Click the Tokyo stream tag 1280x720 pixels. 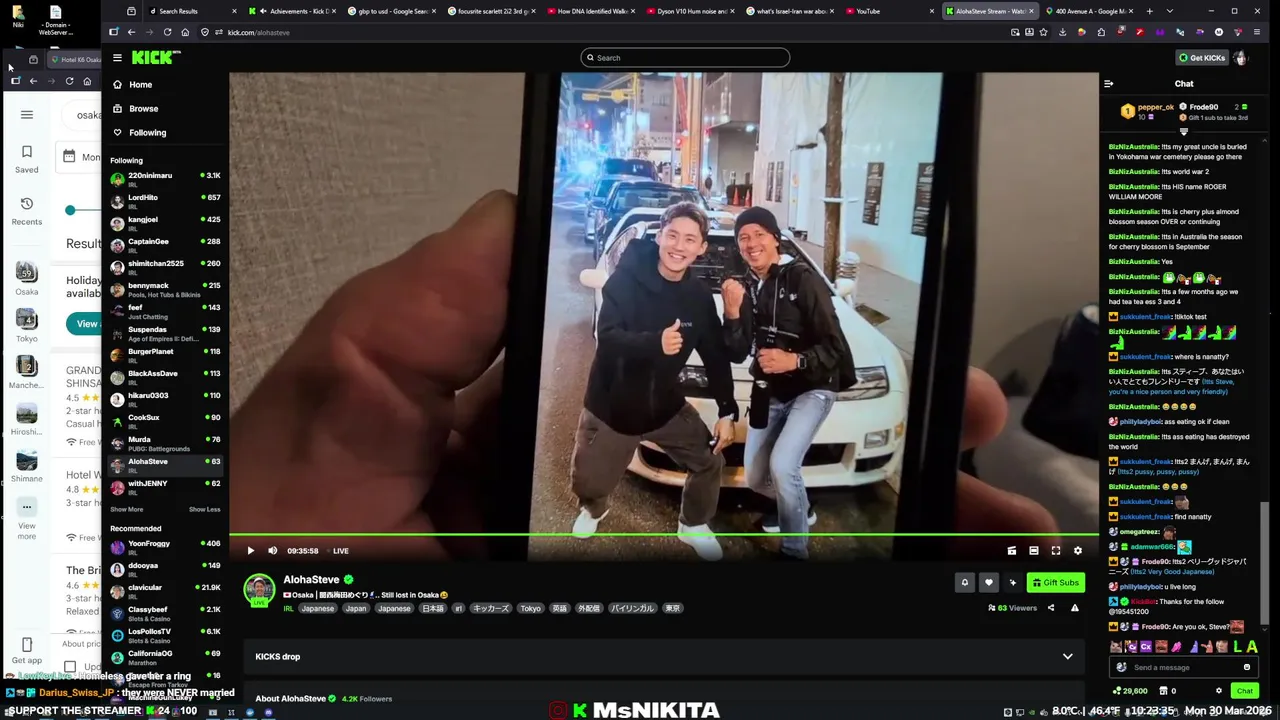coord(530,608)
